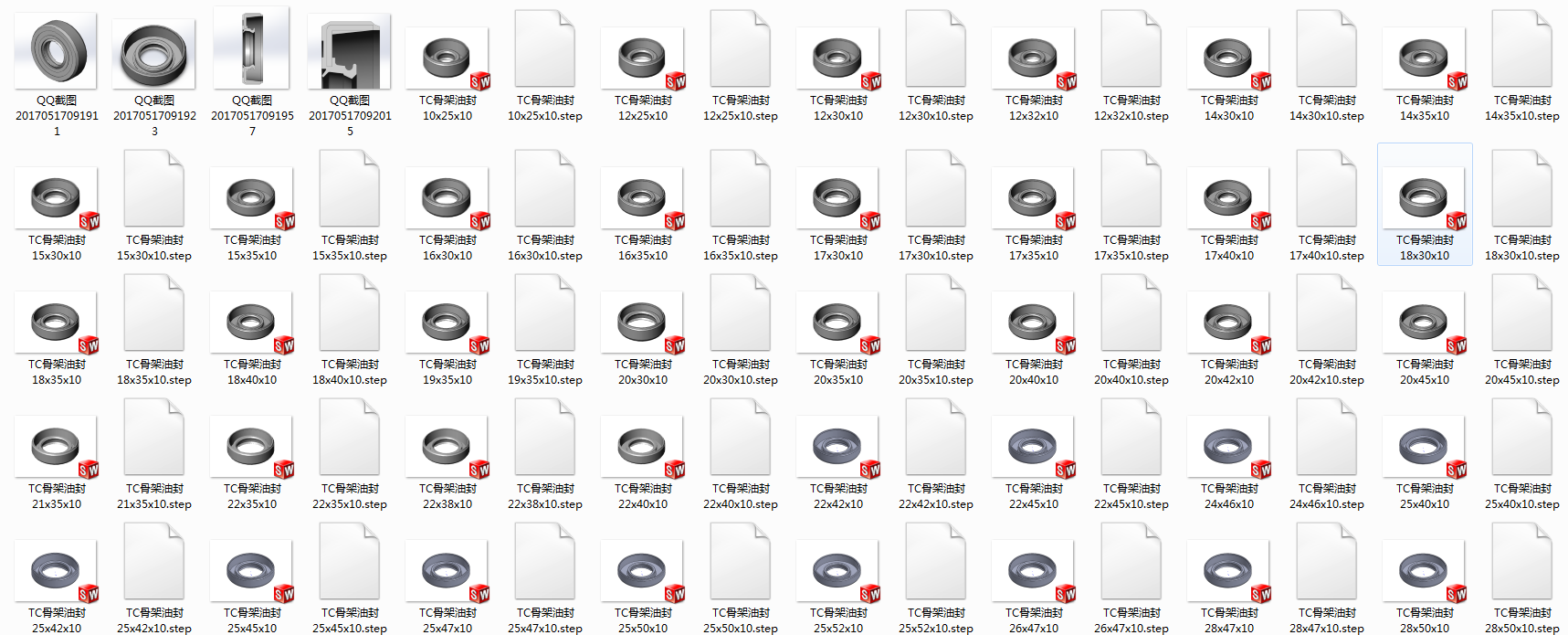The image size is (1568, 635).
Task: Select SolidWorks part TC骨架油封 25x45x10
Action: [252, 571]
